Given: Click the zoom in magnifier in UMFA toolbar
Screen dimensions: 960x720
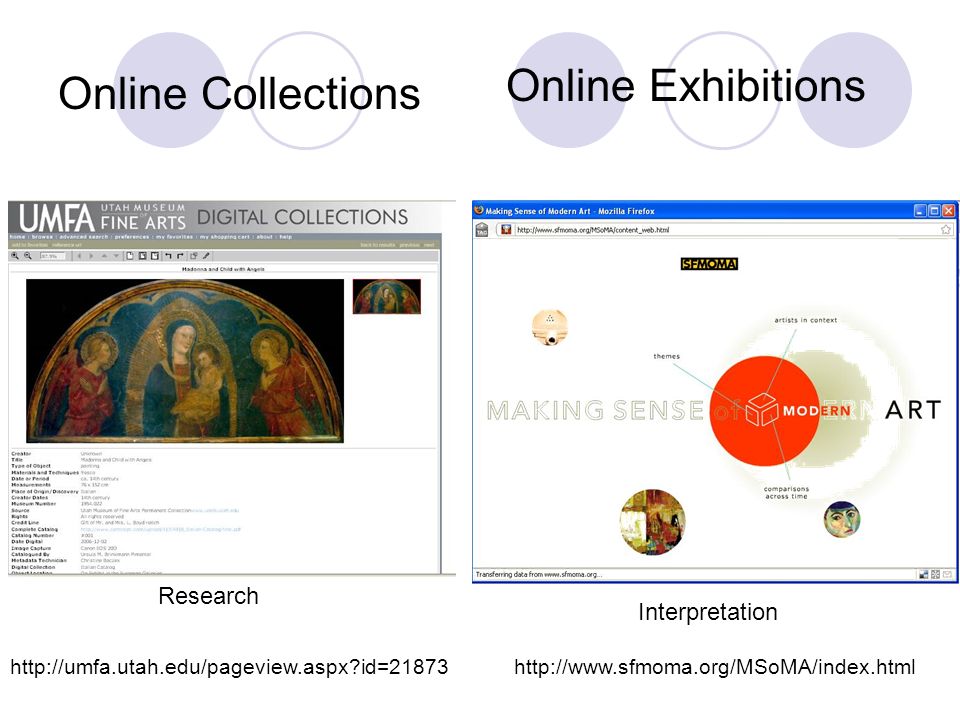Looking at the screenshot, I should click(15, 255).
